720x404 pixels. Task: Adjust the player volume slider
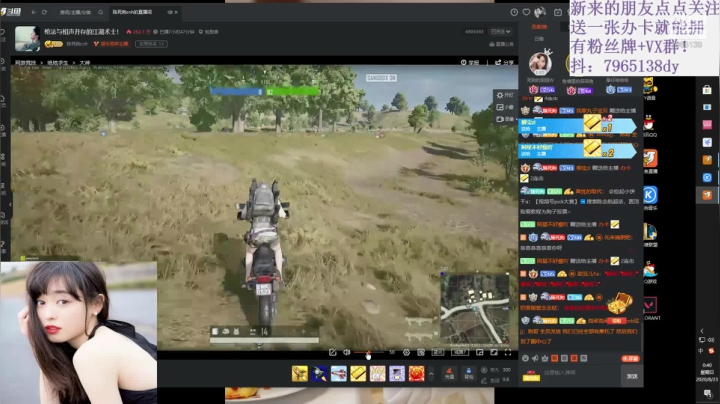370,353
